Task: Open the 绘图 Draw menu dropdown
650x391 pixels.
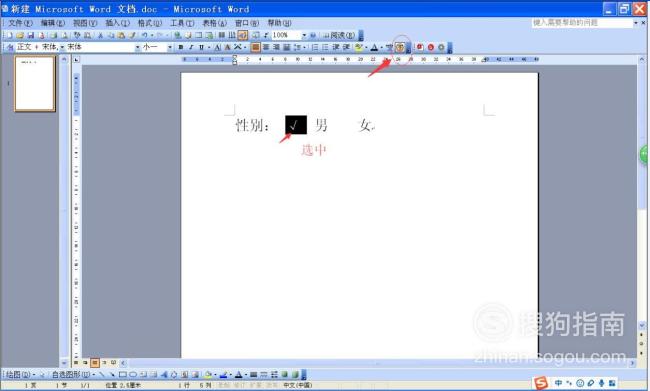Action: point(19,375)
